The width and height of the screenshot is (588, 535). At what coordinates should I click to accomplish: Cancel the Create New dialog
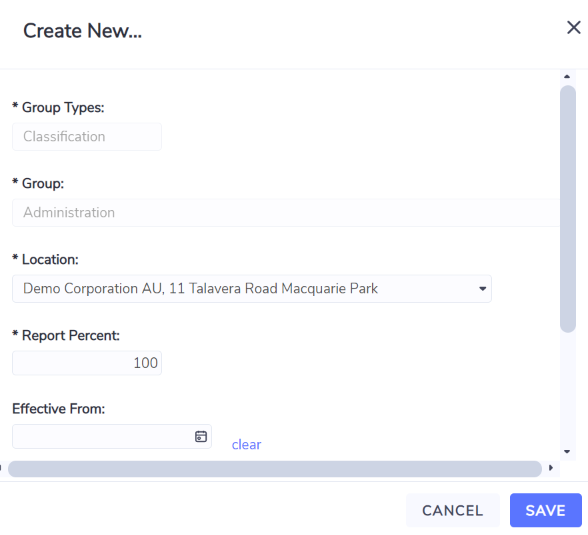click(x=453, y=510)
